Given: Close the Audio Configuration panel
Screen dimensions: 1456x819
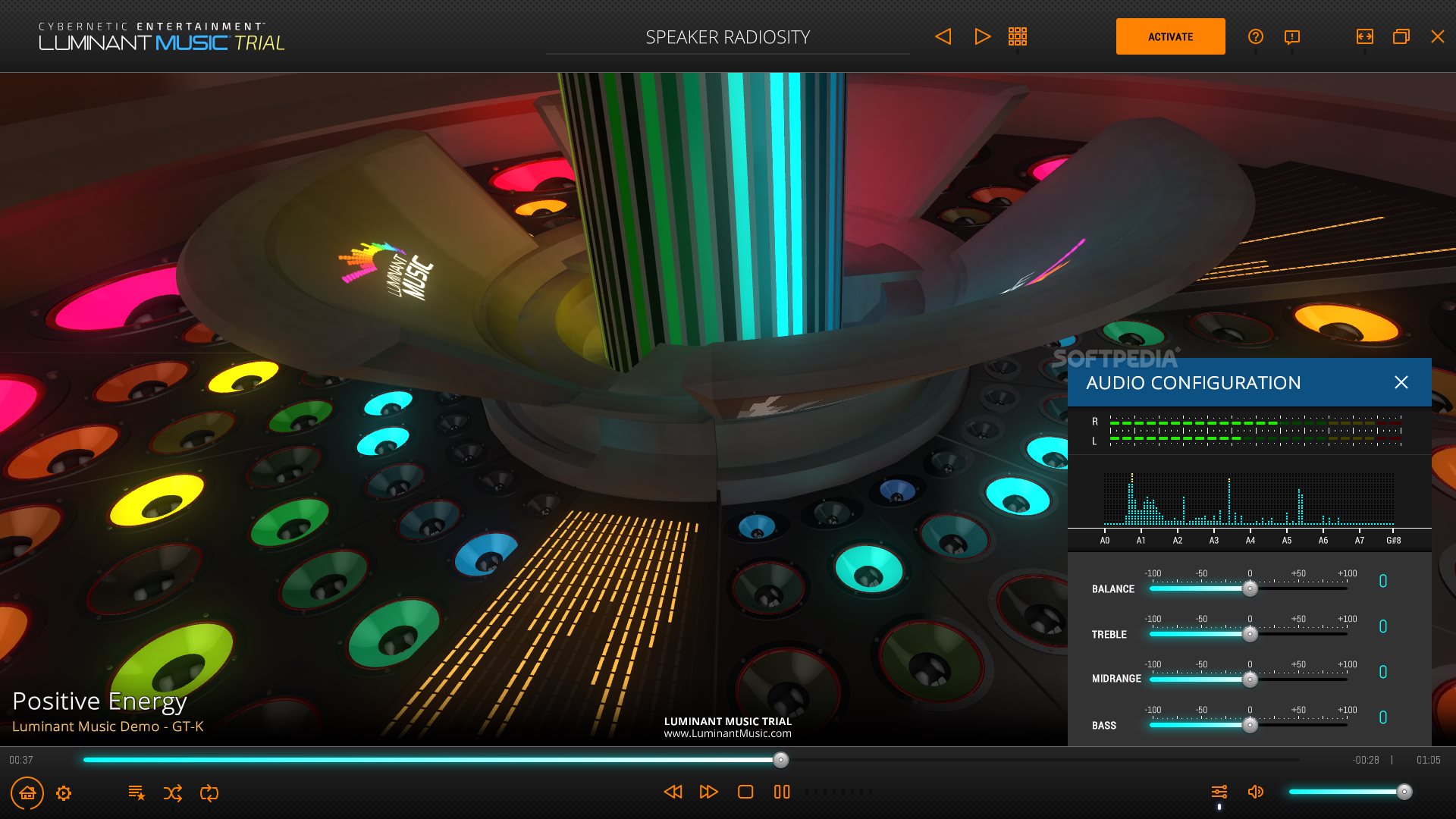Looking at the screenshot, I should 1401,383.
